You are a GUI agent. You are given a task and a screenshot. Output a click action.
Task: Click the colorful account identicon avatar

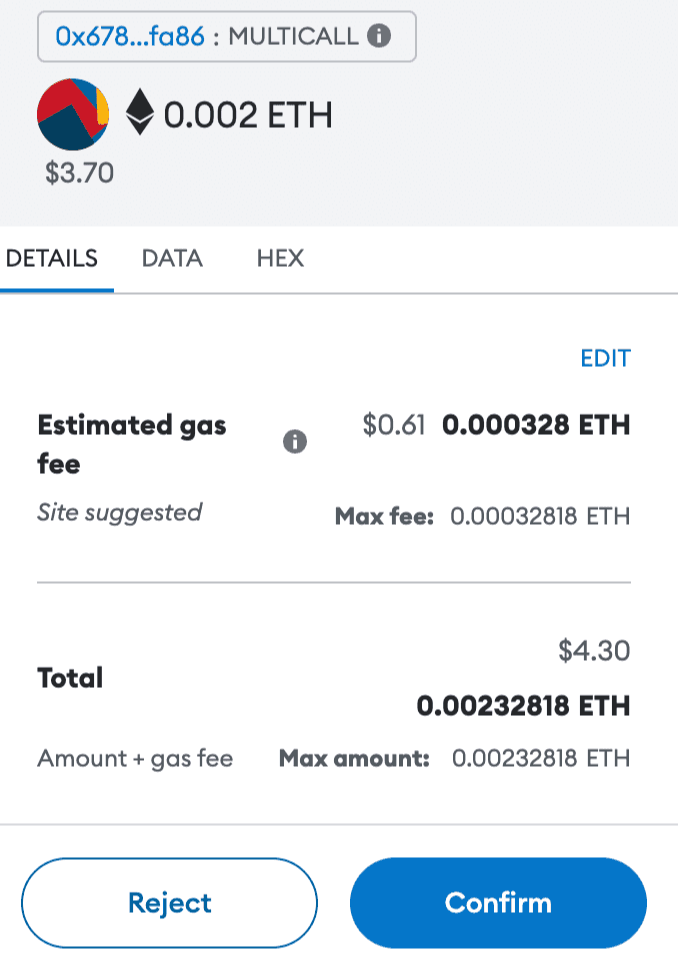click(x=73, y=114)
